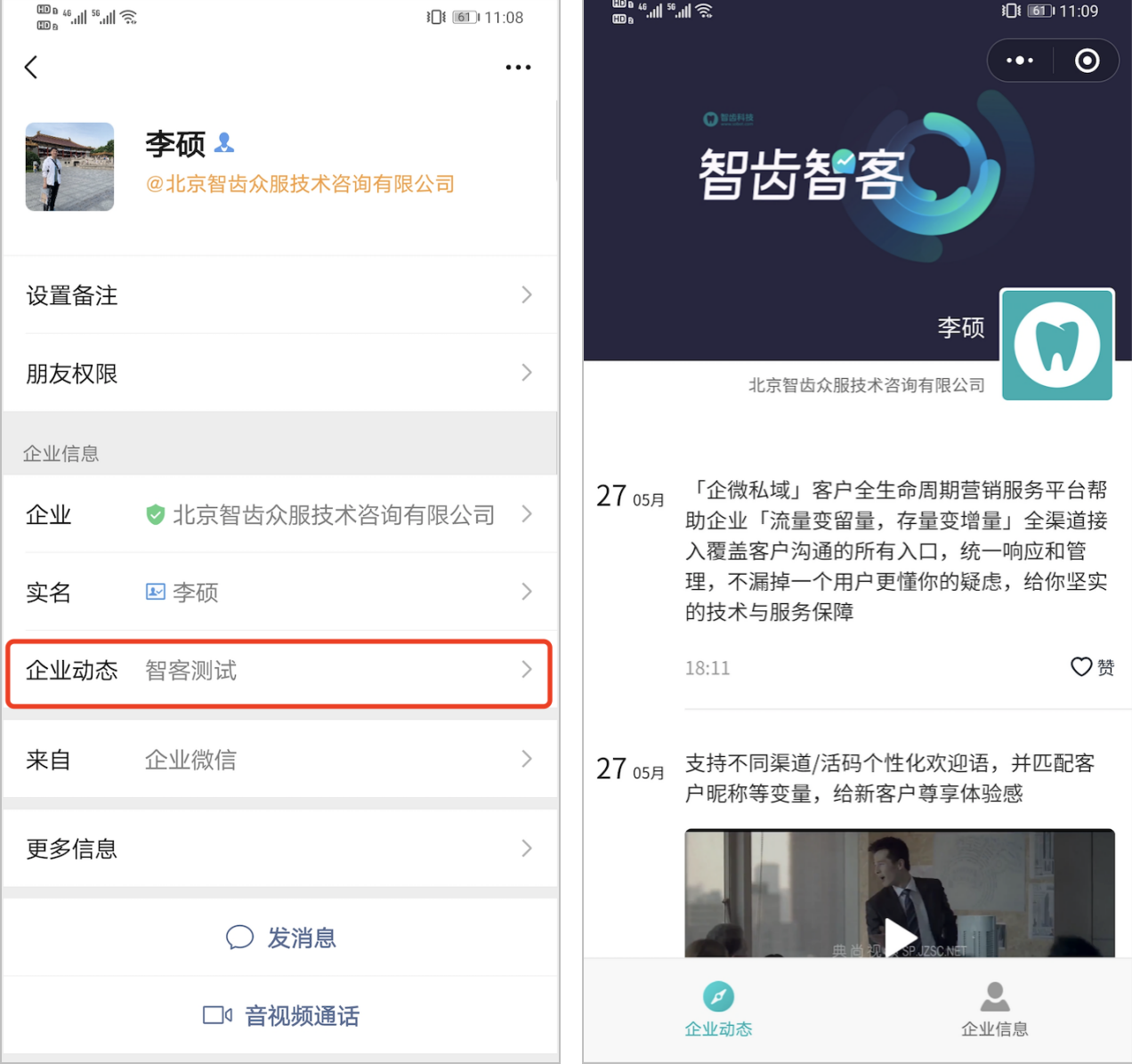This screenshot has height=1064, width=1132.
Task: Expand the 设置备注 chevron
Action: 527,294
